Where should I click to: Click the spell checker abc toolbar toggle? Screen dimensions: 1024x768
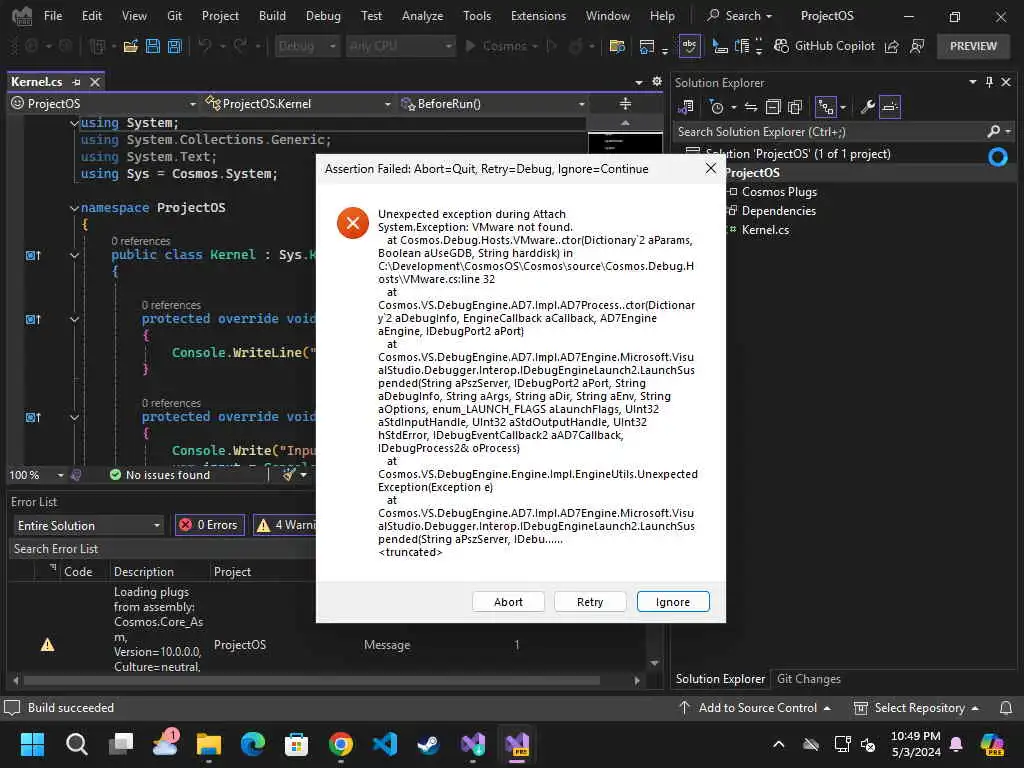[690, 46]
